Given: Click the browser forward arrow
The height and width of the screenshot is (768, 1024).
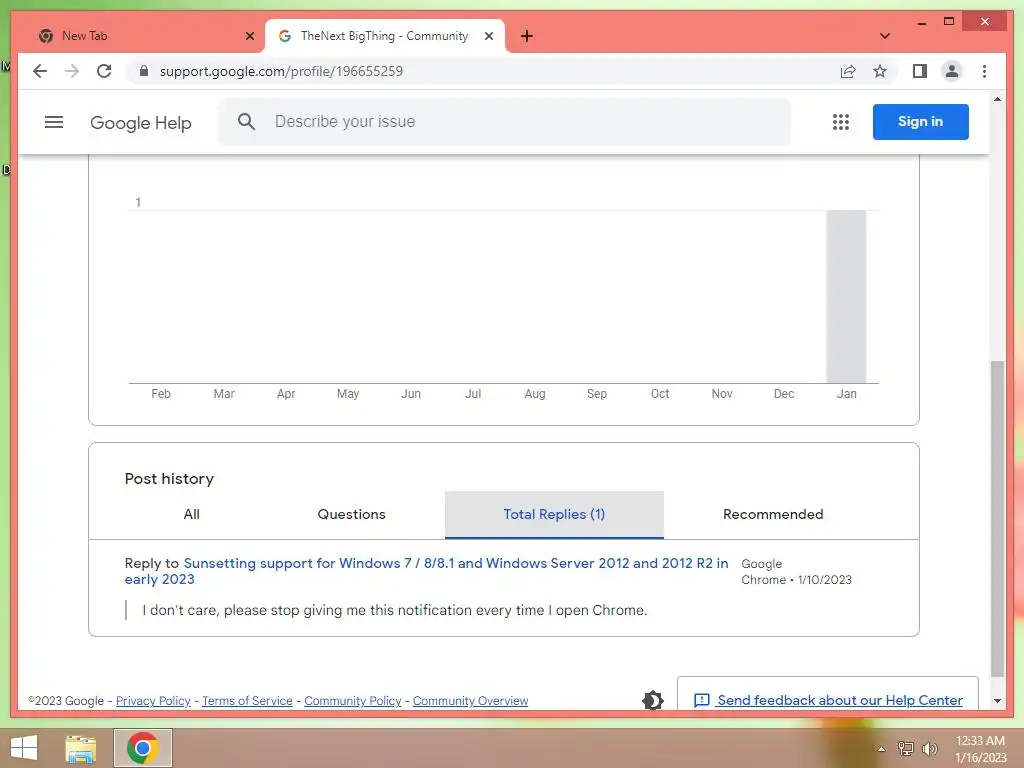Looking at the screenshot, I should point(72,71).
